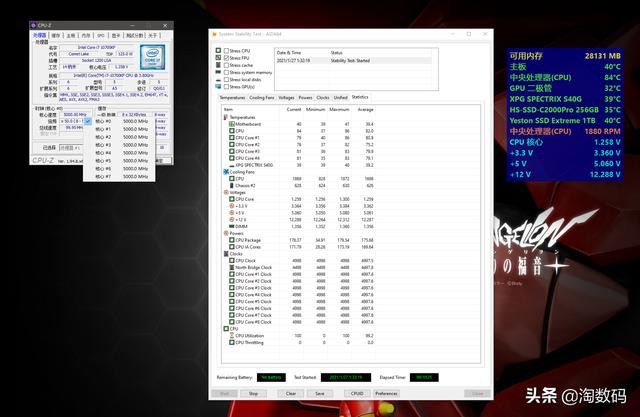The image size is (640, 417).
Task: Click the Yeston SSD Extreme 1TB overlay entry
Action: [565, 120]
